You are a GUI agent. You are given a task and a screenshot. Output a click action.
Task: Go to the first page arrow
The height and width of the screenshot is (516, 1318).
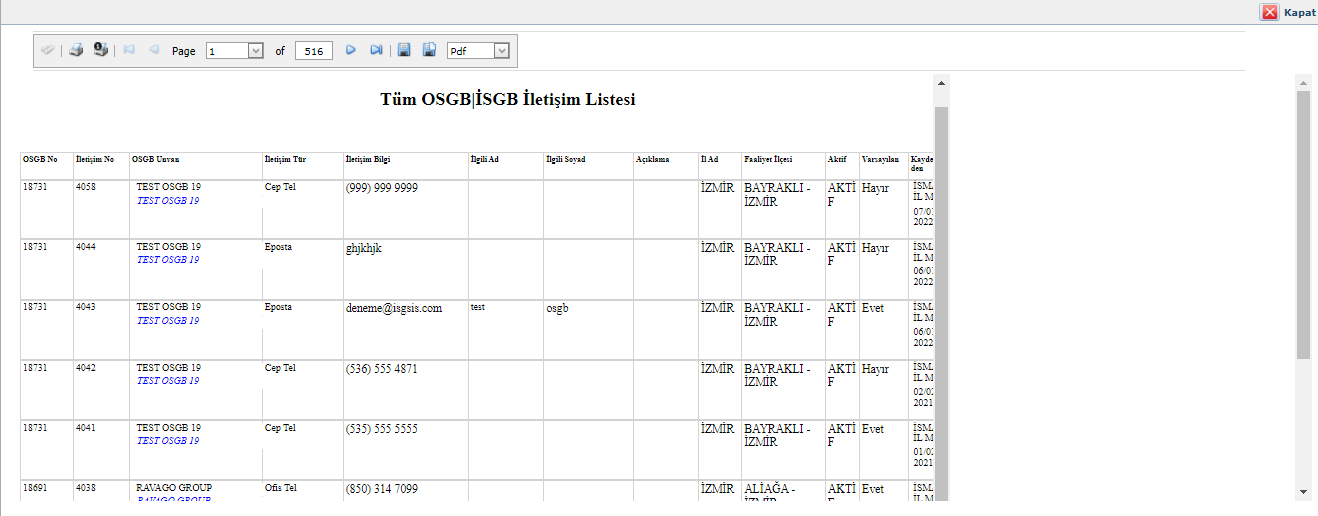pos(129,50)
